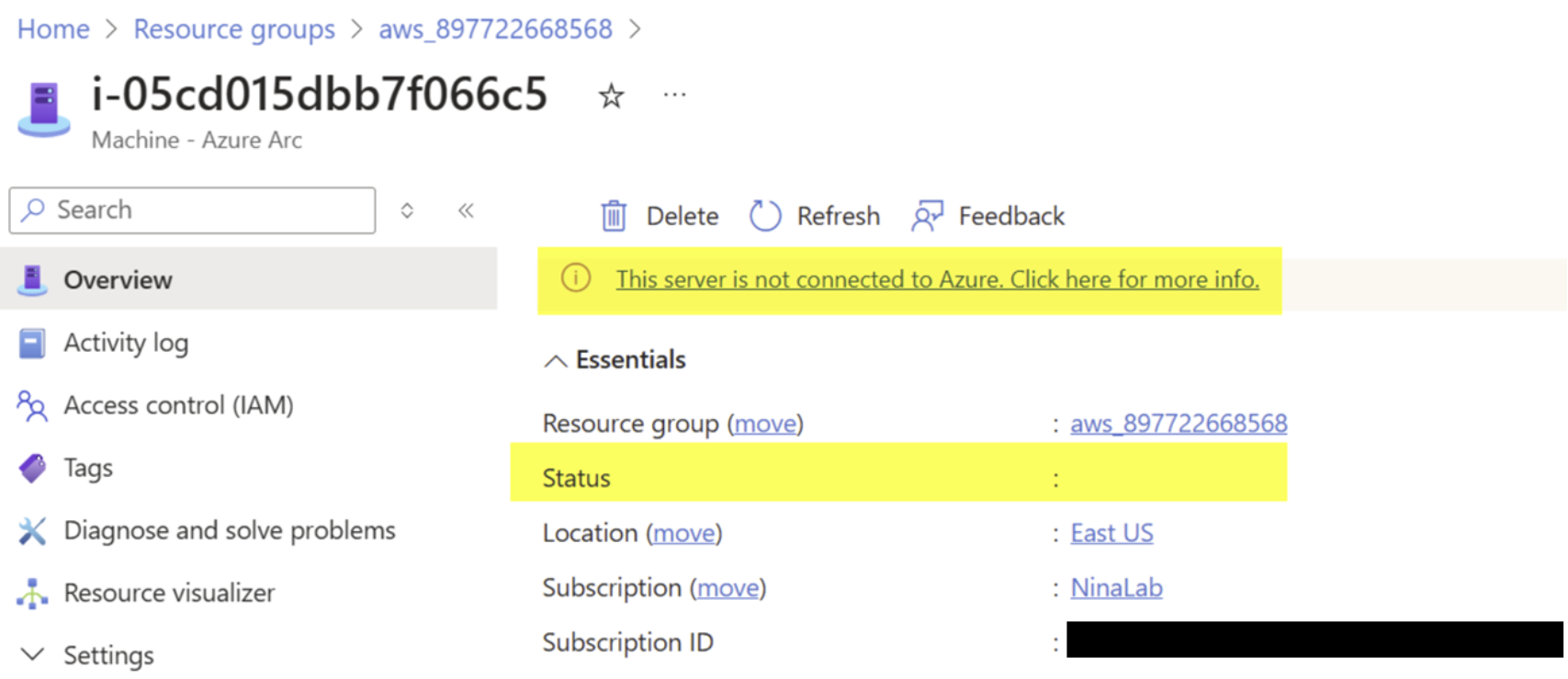Open the Tags menu item
The height and width of the screenshot is (679, 1568).
click(x=88, y=469)
